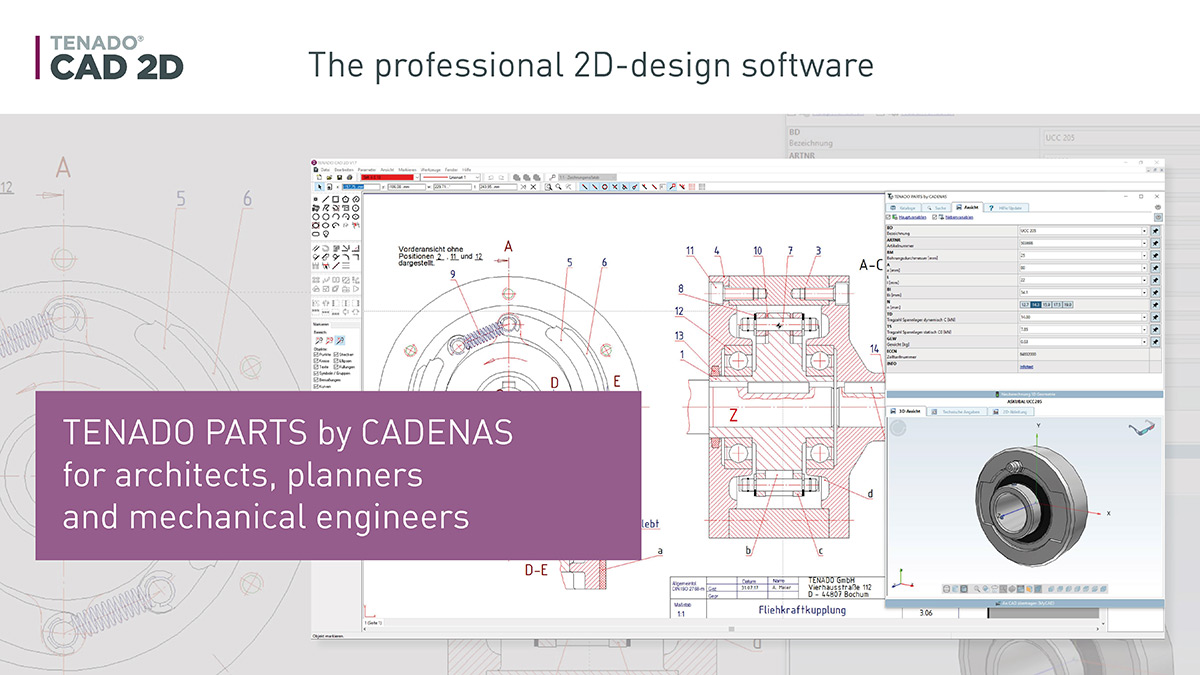Toggle the Ellipsen checkbox
Viewport: 1200px width, 675px height.
[336, 361]
